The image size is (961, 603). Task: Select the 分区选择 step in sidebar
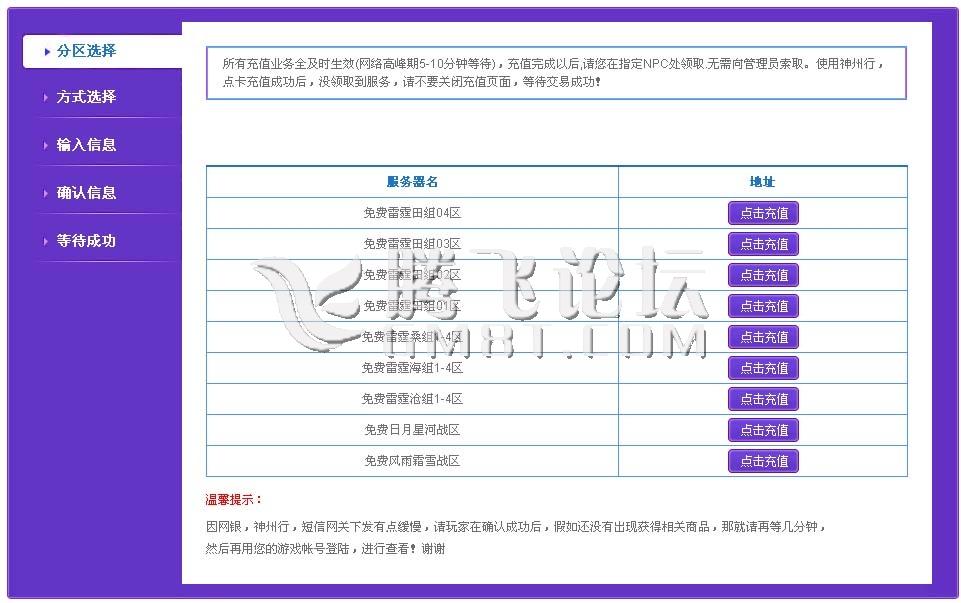86,51
